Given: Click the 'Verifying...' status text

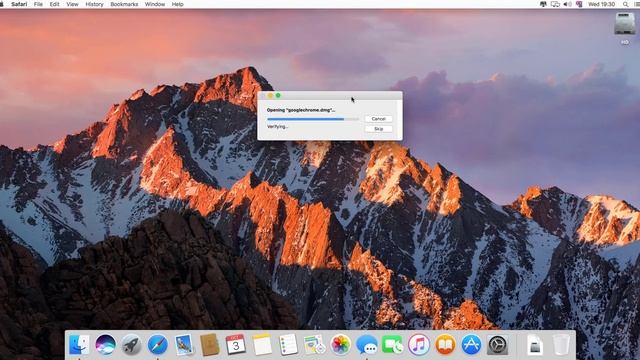Looking at the screenshot, I should coord(278,127).
